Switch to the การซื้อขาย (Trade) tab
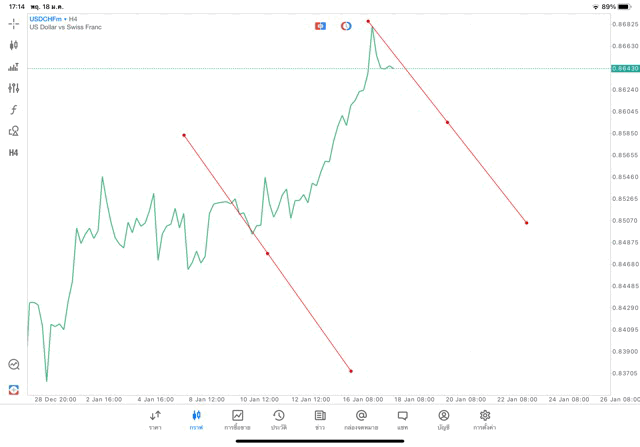This screenshot has width=640, height=447. coord(237,420)
